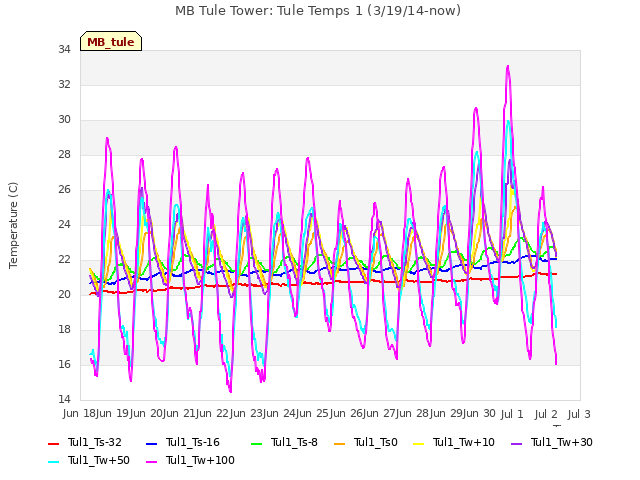Select the Tul1_Tw+50 legend label
The image size is (640, 480).
(99, 460)
